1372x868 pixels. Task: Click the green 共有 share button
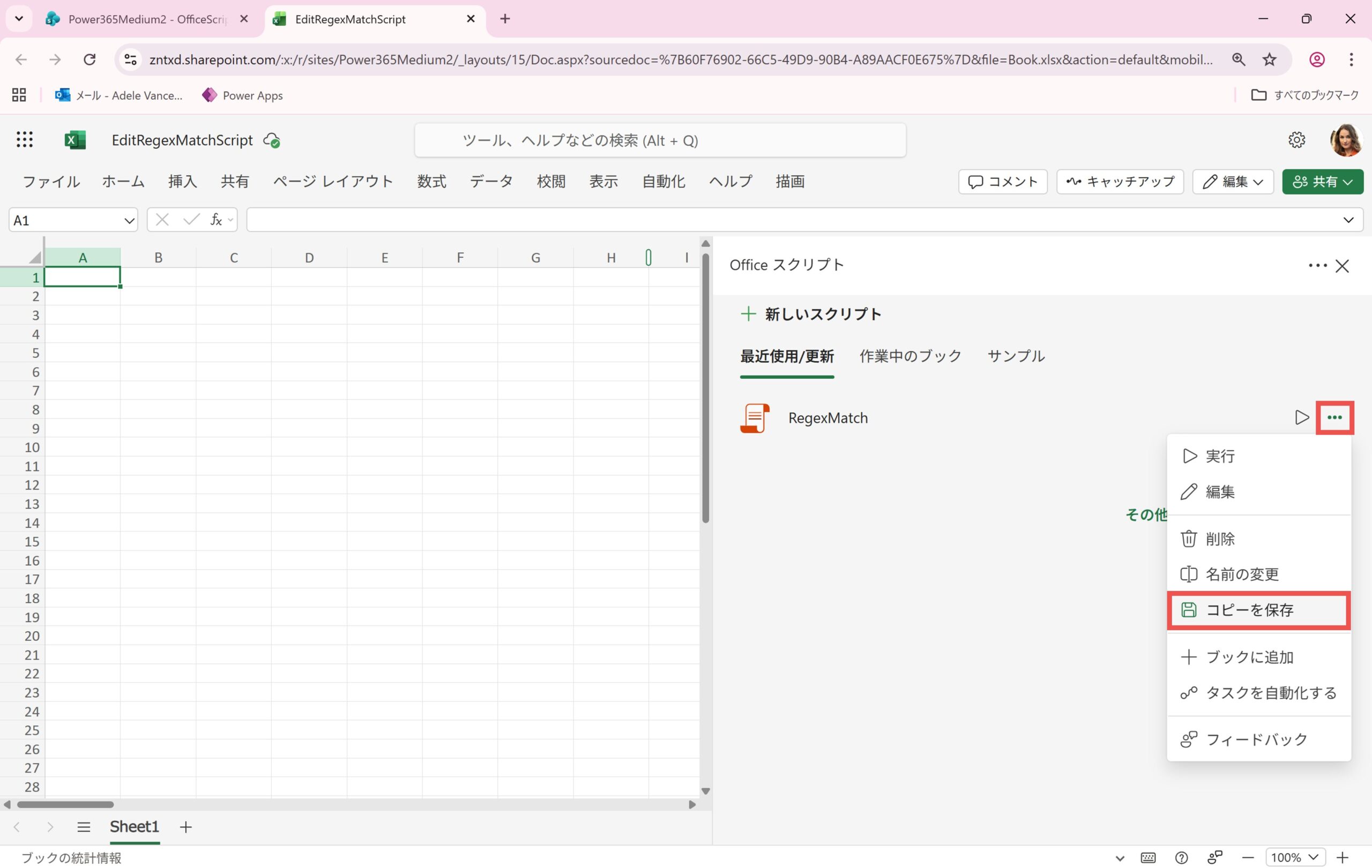click(x=1323, y=182)
